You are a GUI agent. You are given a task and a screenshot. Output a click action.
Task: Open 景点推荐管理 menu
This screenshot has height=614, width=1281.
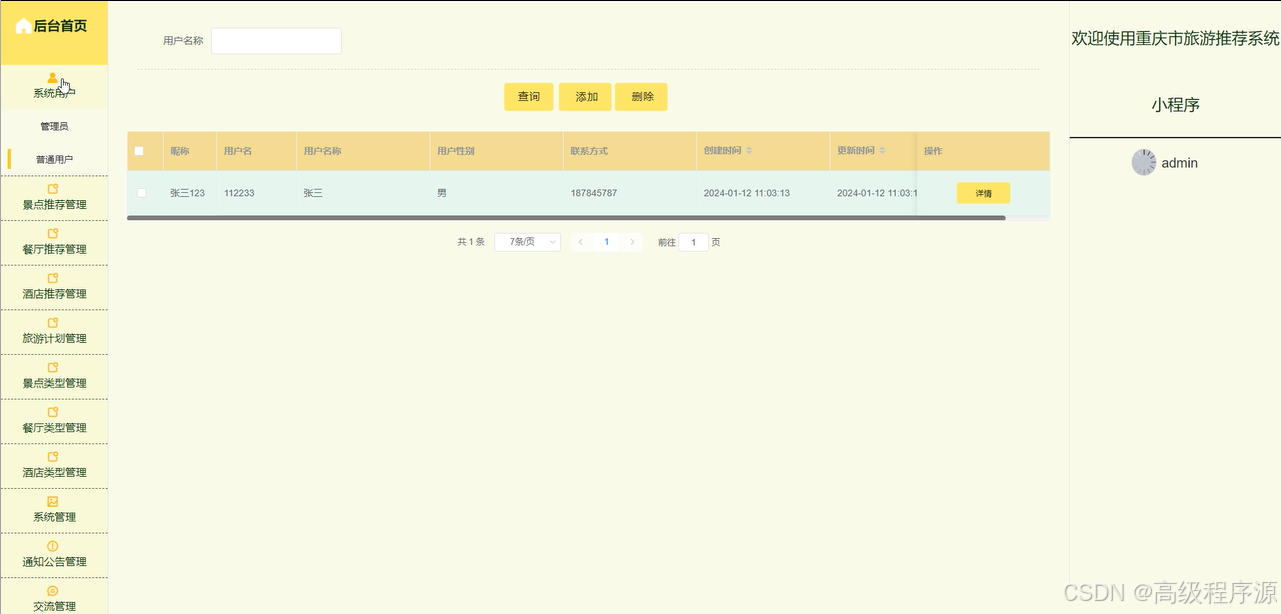pyautogui.click(x=53, y=198)
